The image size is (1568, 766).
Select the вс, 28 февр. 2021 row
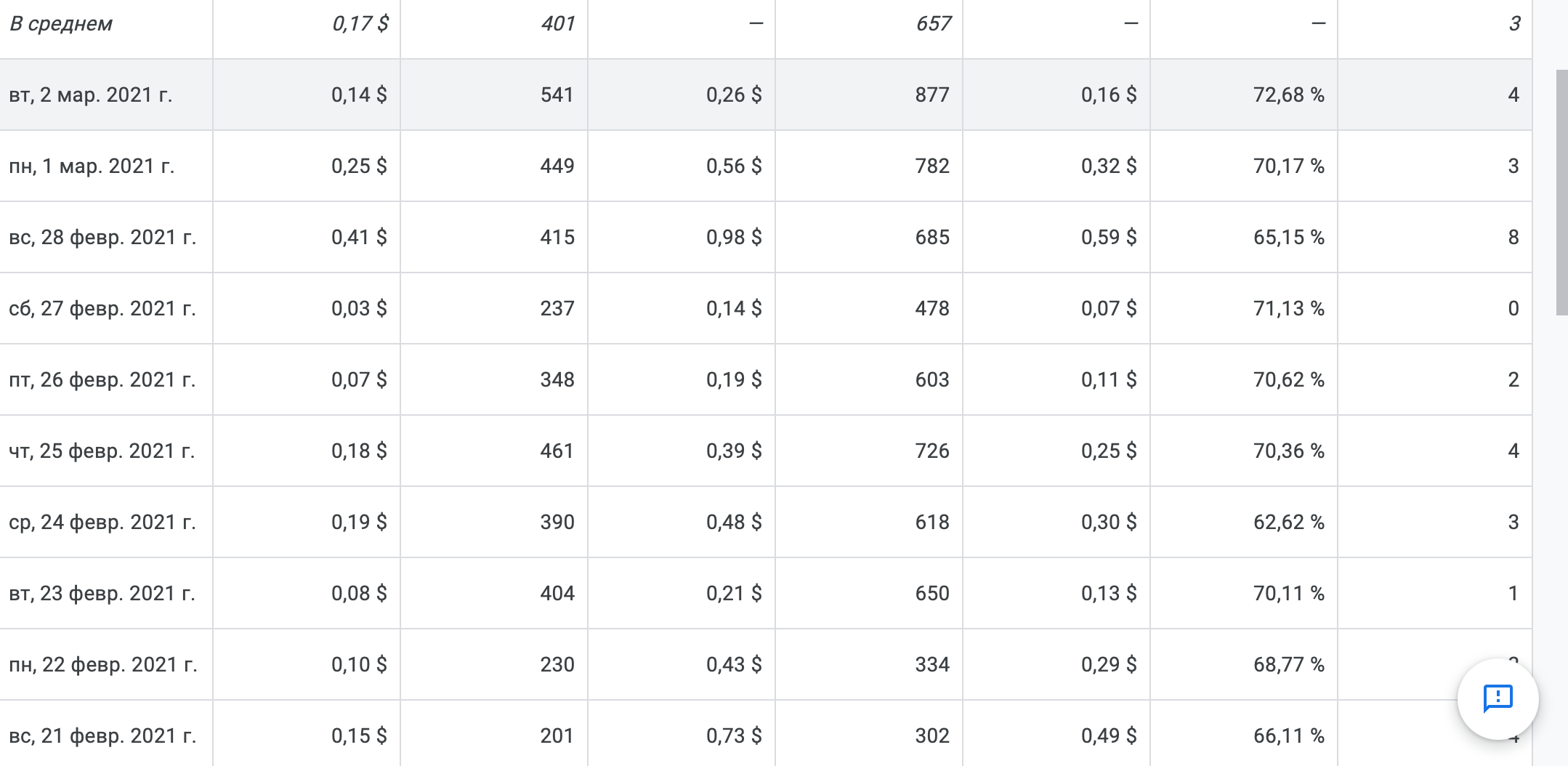pyautogui.click(x=102, y=238)
